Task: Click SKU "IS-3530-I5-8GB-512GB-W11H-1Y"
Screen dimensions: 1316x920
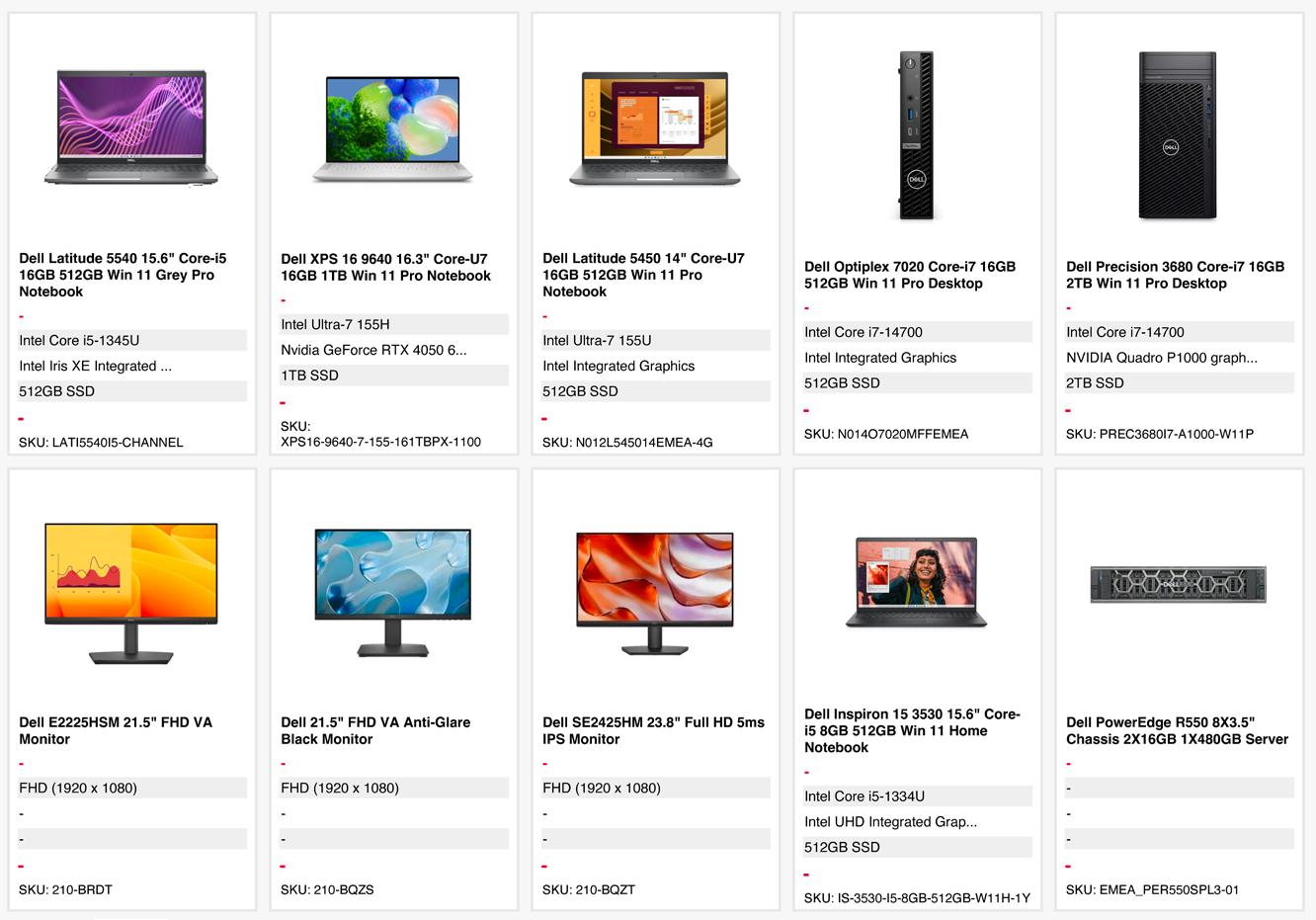Action: pos(934,898)
